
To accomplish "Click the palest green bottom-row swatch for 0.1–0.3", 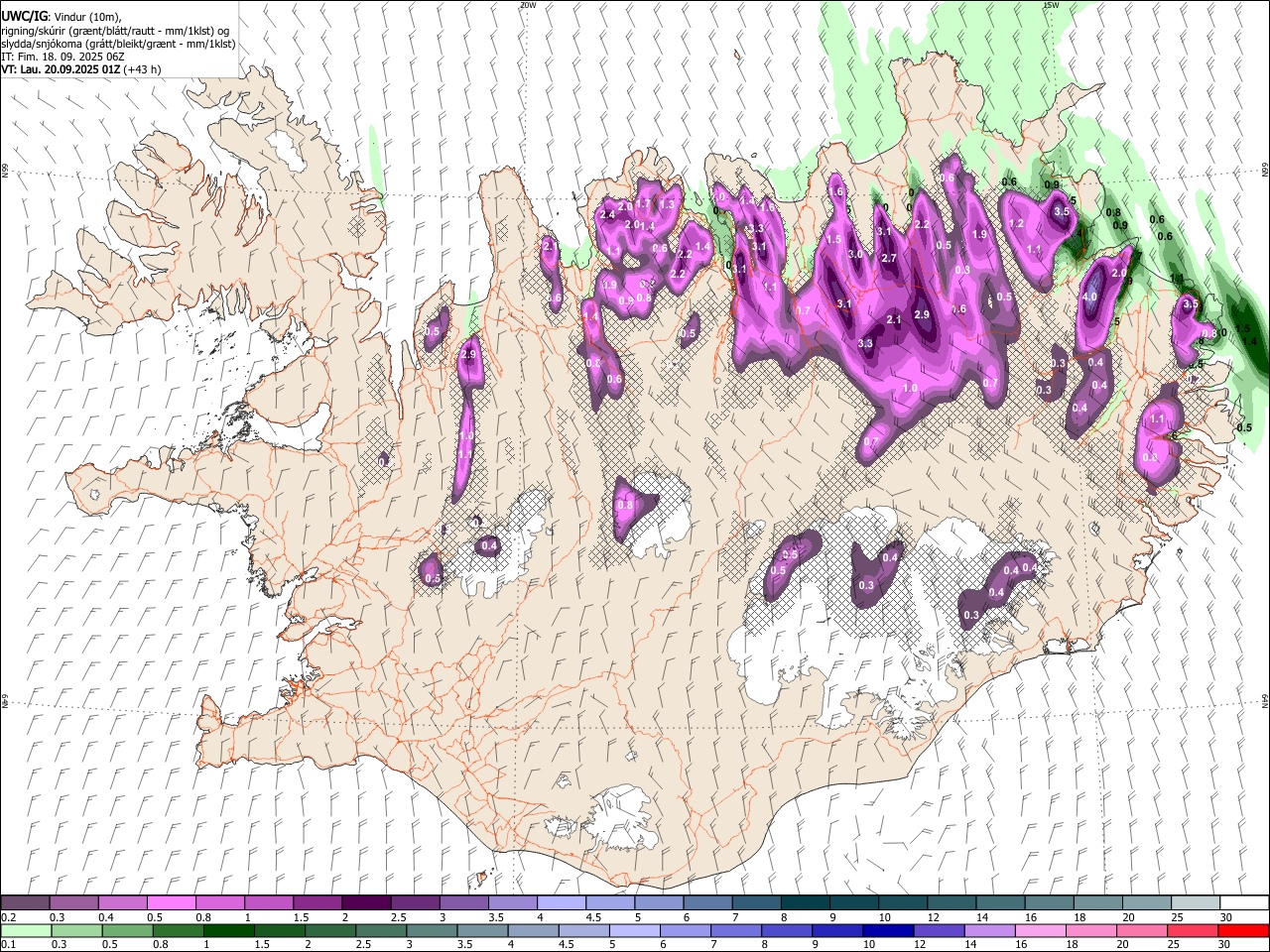I will [x=26, y=931].
